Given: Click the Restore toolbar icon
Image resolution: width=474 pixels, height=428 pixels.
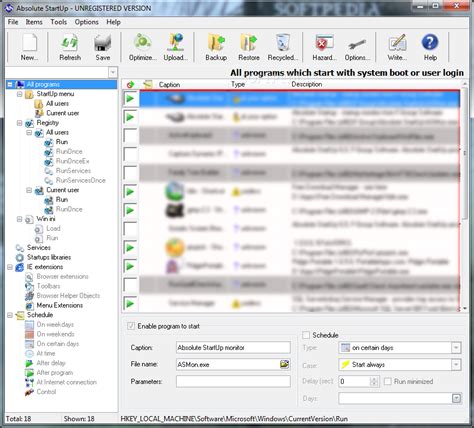Looking at the screenshot, I should click(x=249, y=47).
